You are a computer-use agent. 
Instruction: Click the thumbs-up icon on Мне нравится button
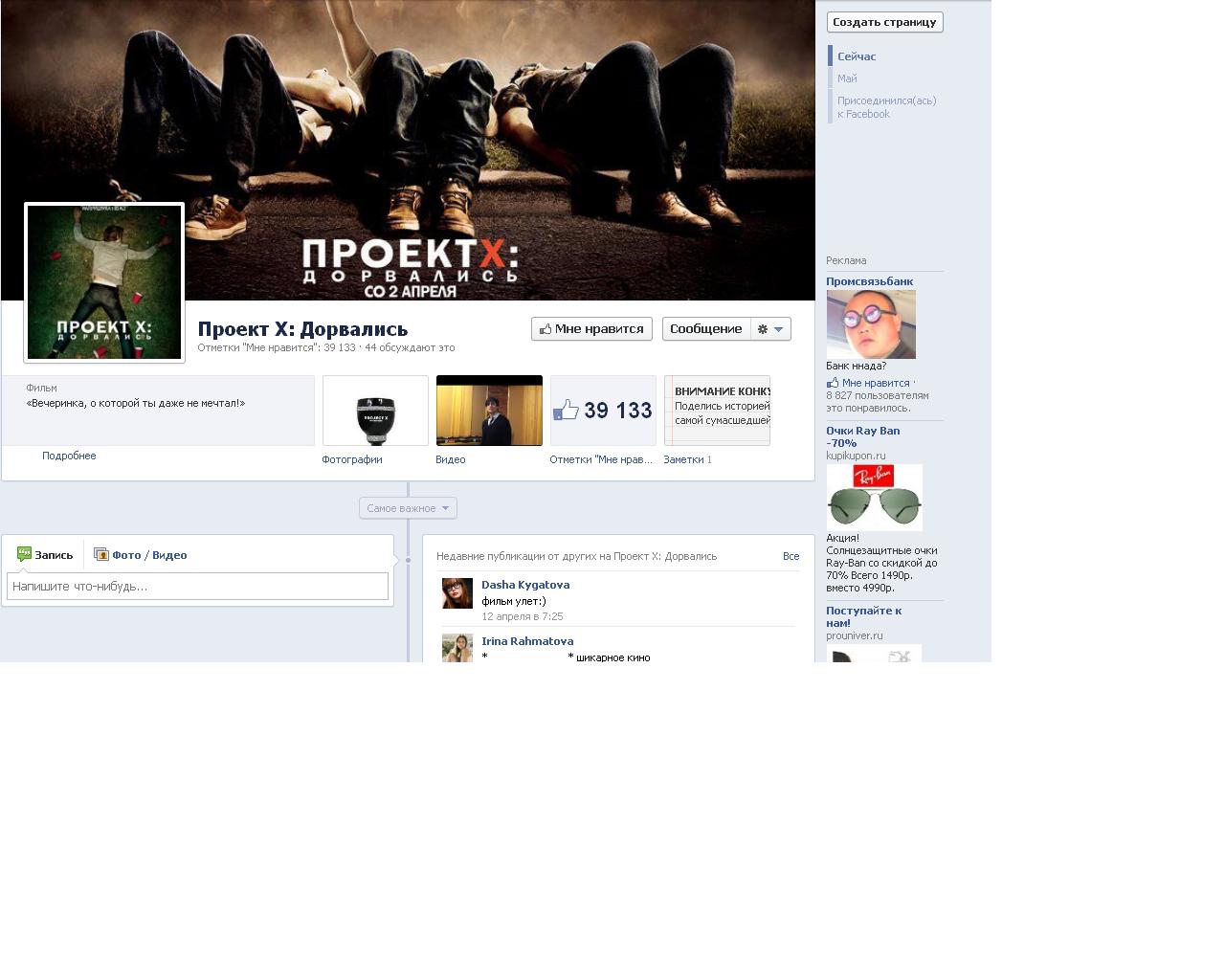click(546, 328)
